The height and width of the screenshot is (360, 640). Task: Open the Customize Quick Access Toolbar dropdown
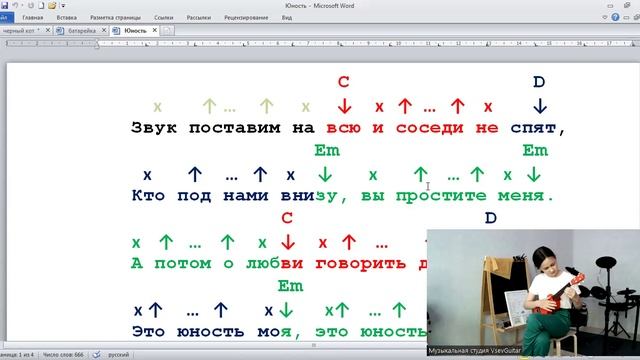click(x=63, y=6)
